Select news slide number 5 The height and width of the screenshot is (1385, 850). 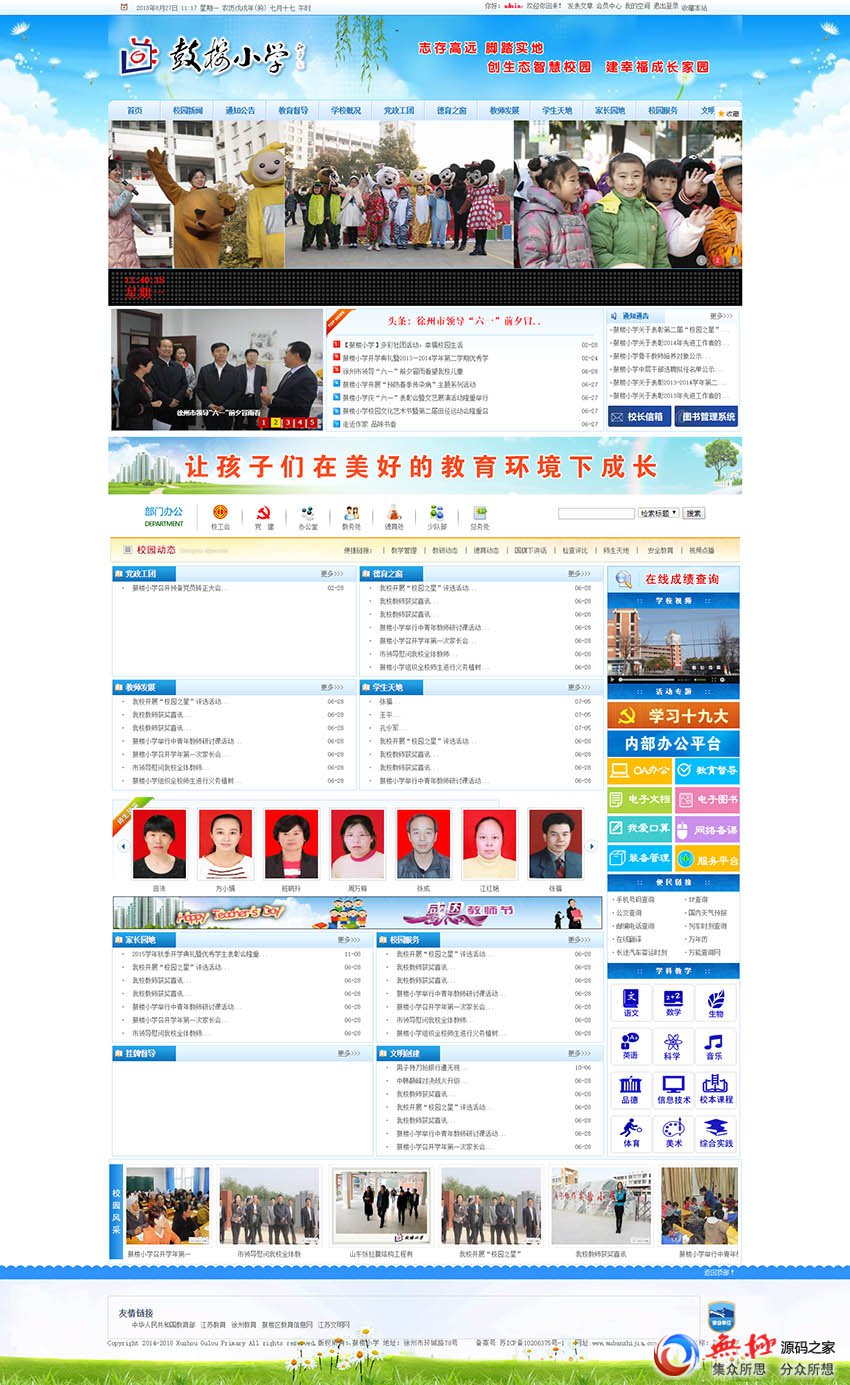pyautogui.click(x=311, y=423)
